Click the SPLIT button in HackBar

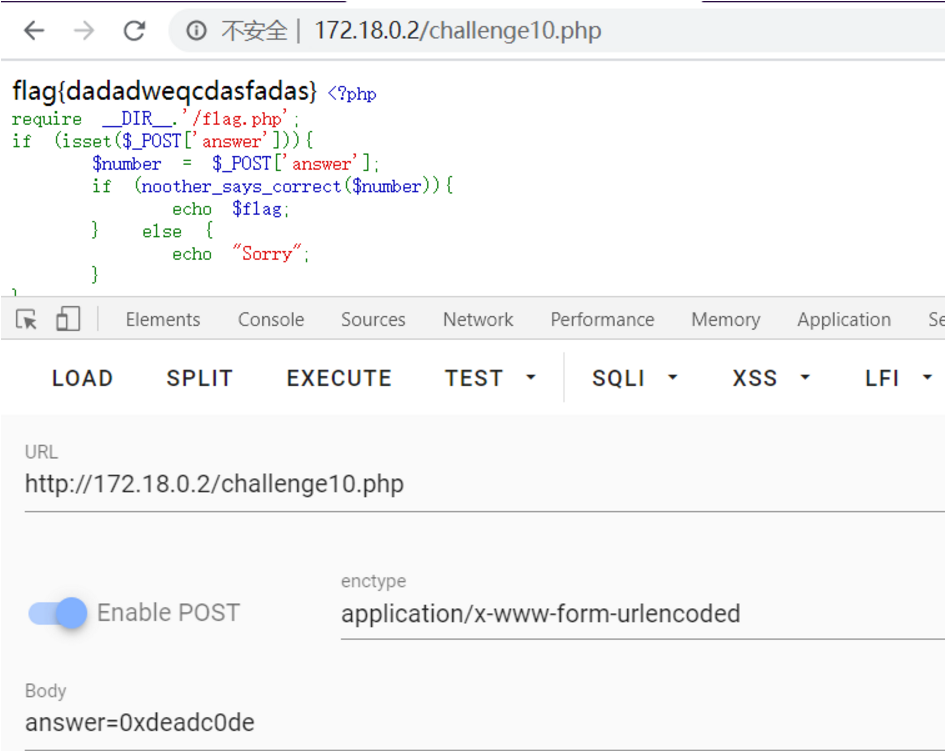[199, 378]
